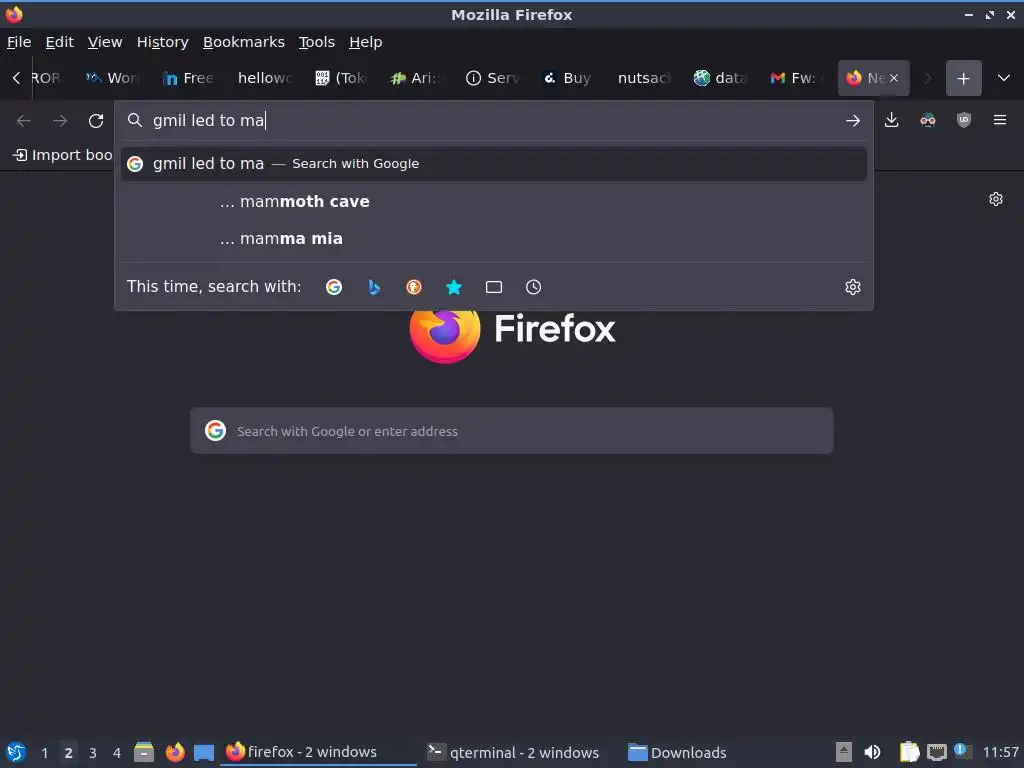Viewport: 1024px width, 768px height.
Task: Open new tab page personalize gear
Action: point(996,199)
